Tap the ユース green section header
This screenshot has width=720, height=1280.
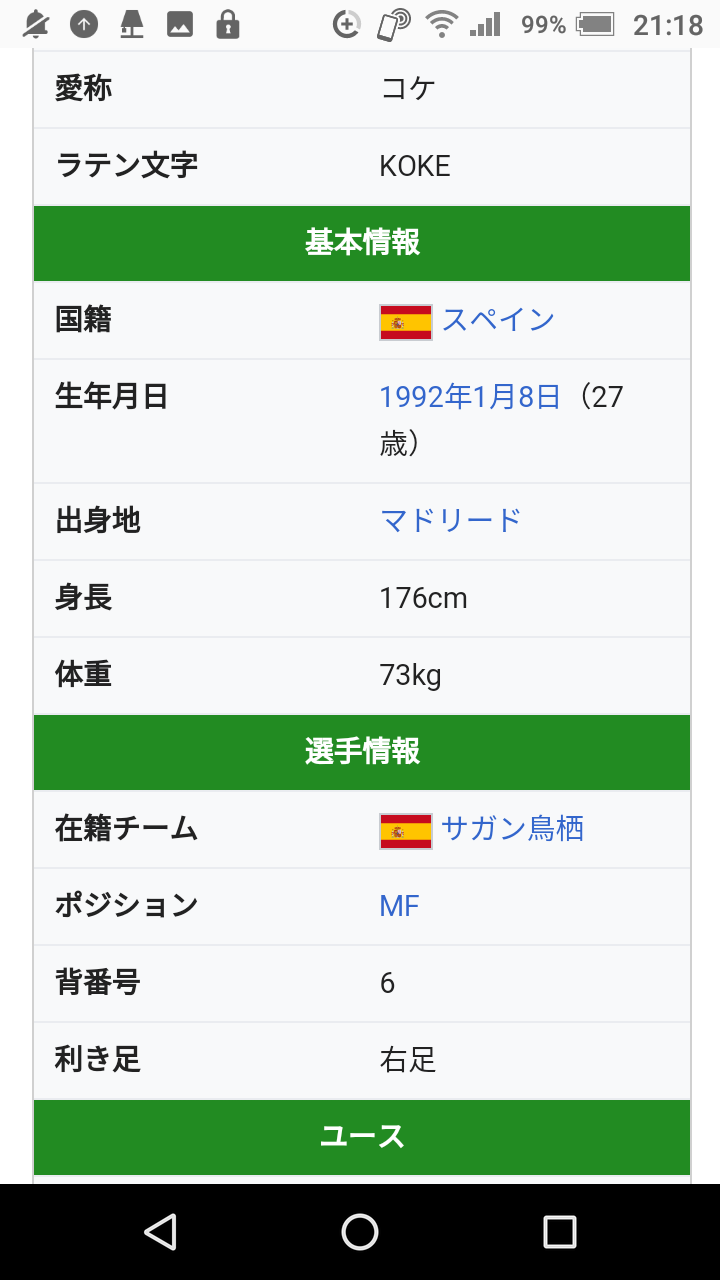(362, 1137)
